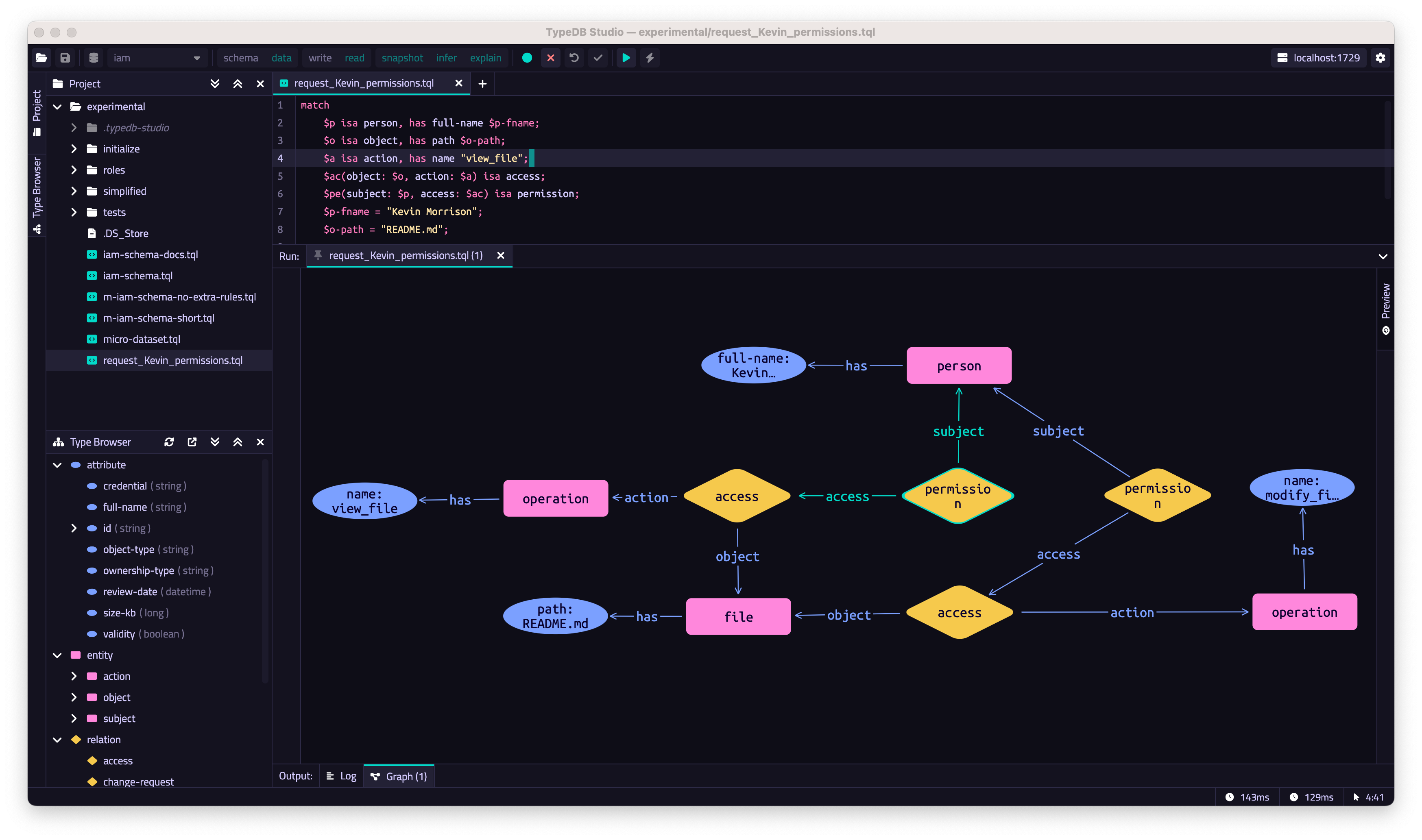Click the database manager icon

94,58
